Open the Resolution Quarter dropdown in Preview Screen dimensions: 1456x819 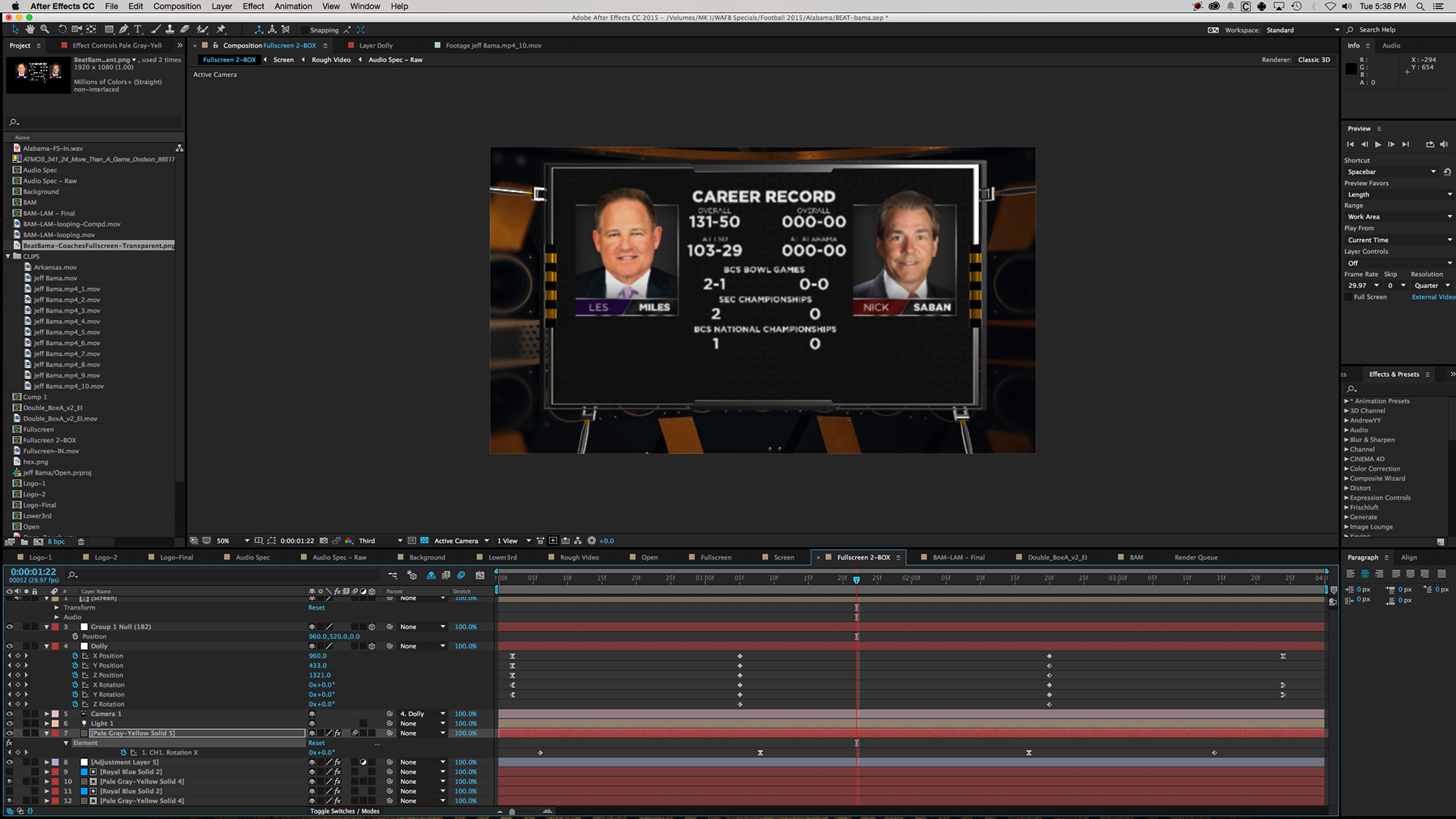1432,286
